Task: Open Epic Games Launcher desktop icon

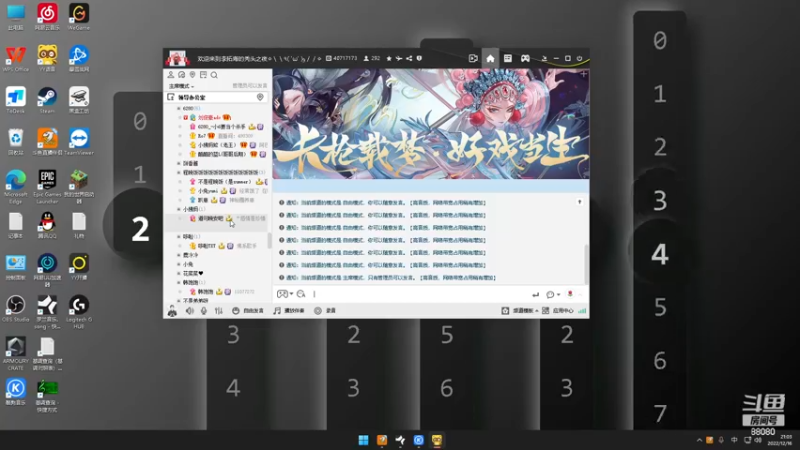Action: [47, 187]
